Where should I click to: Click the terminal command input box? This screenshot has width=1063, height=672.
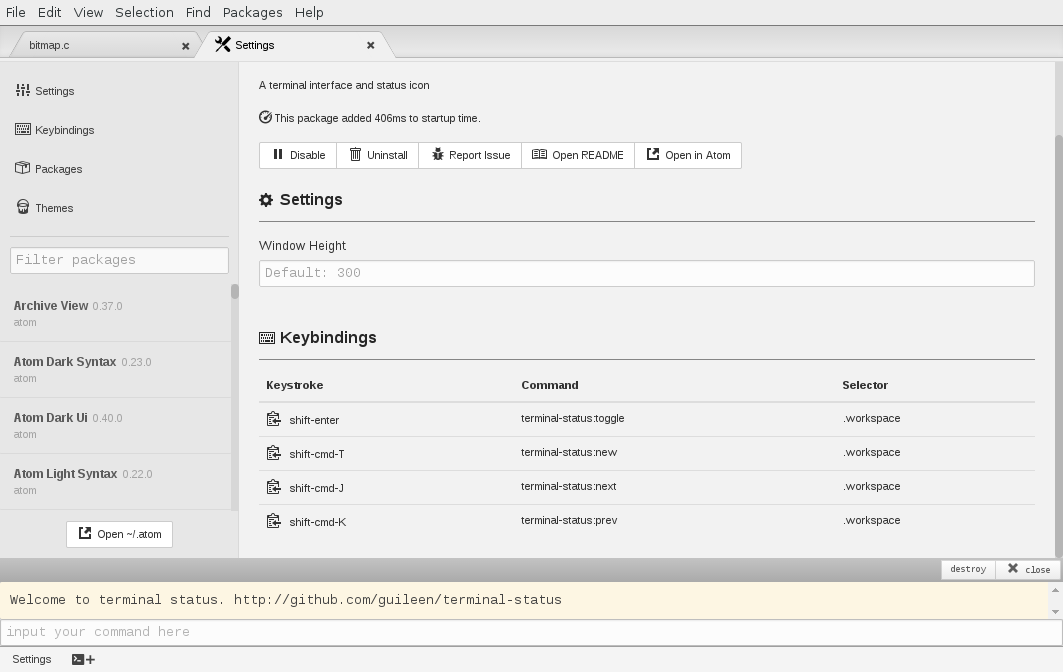coord(530,632)
